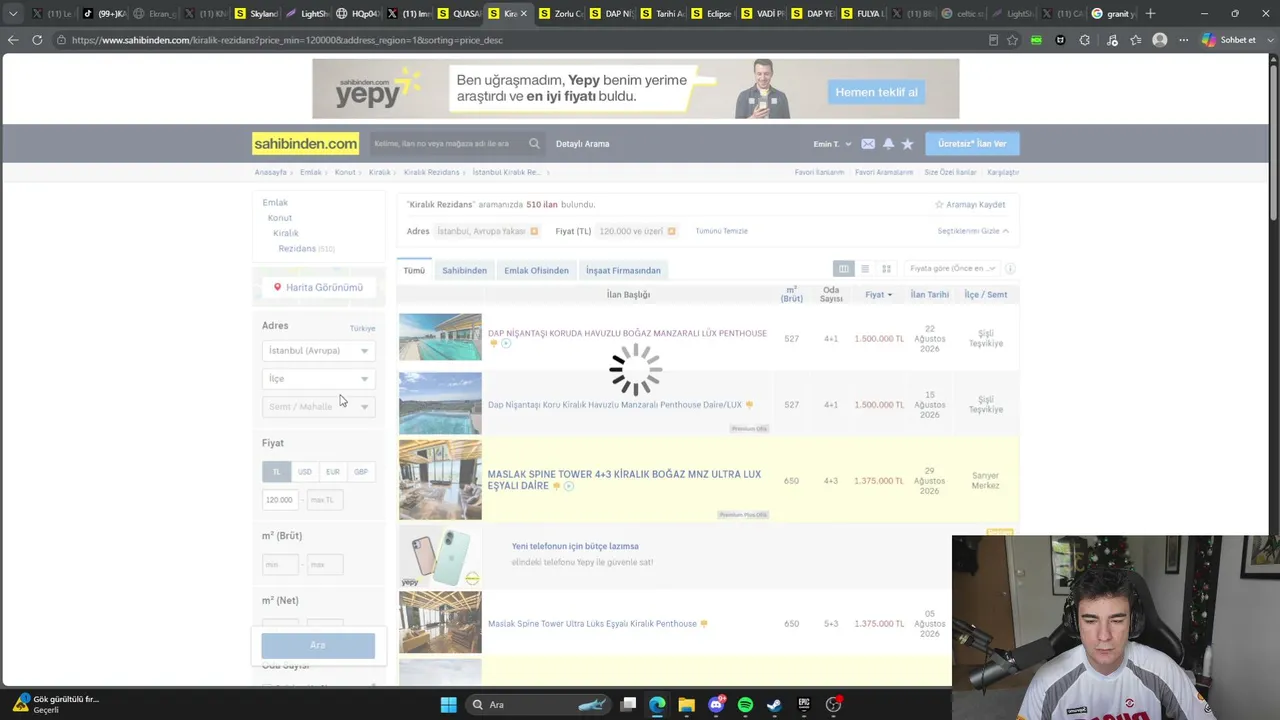The height and width of the screenshot is (720, 1280).
Task: Select EUR as the price currency
Action: pos(333,472)
